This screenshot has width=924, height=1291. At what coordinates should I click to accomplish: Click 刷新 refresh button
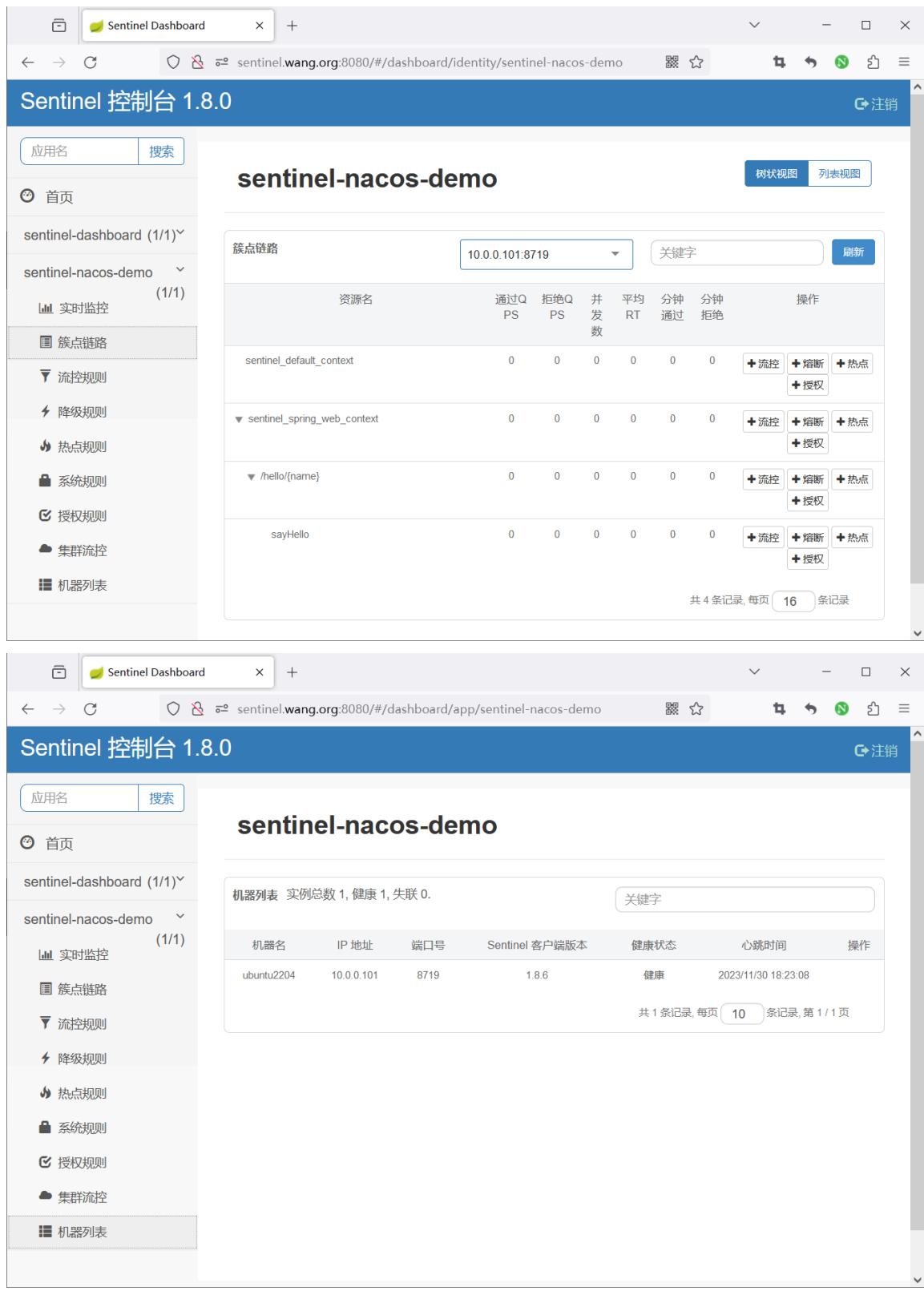pyautogui.click(x=853, y=252)
